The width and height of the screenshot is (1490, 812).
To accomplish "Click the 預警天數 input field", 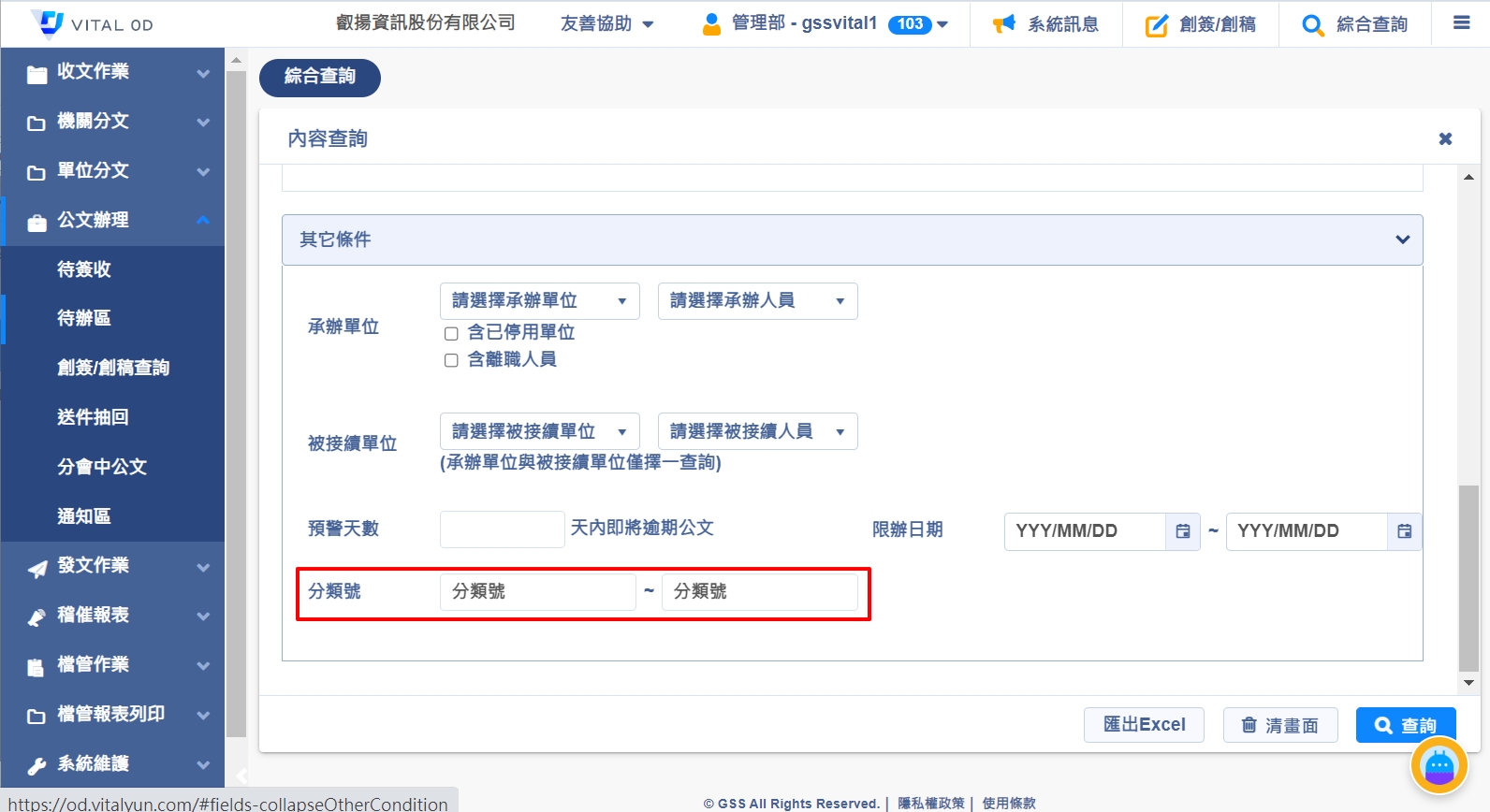I will pos(502,529).
